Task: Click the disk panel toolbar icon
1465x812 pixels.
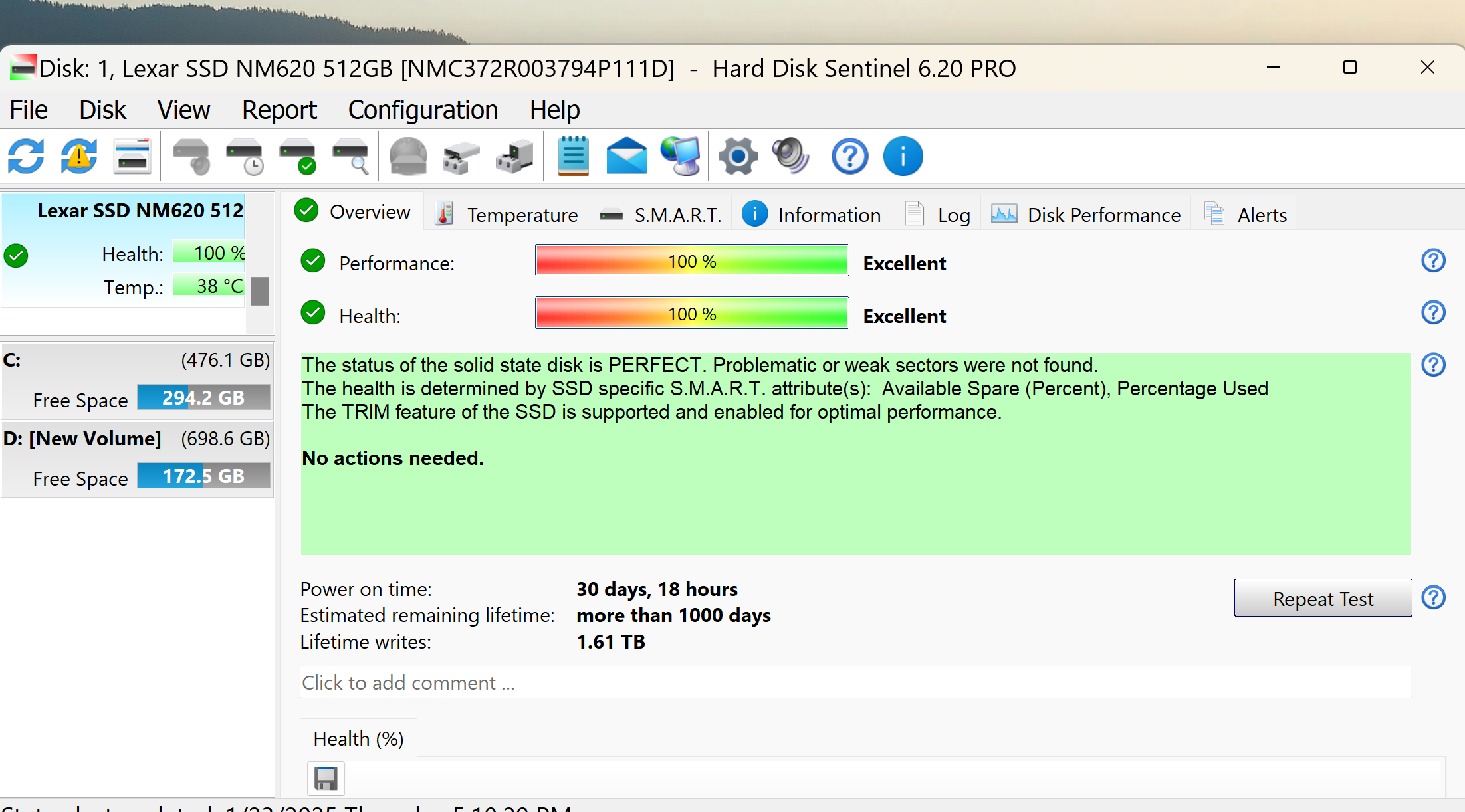Action: pyautogui.click(x=132, y=157)
